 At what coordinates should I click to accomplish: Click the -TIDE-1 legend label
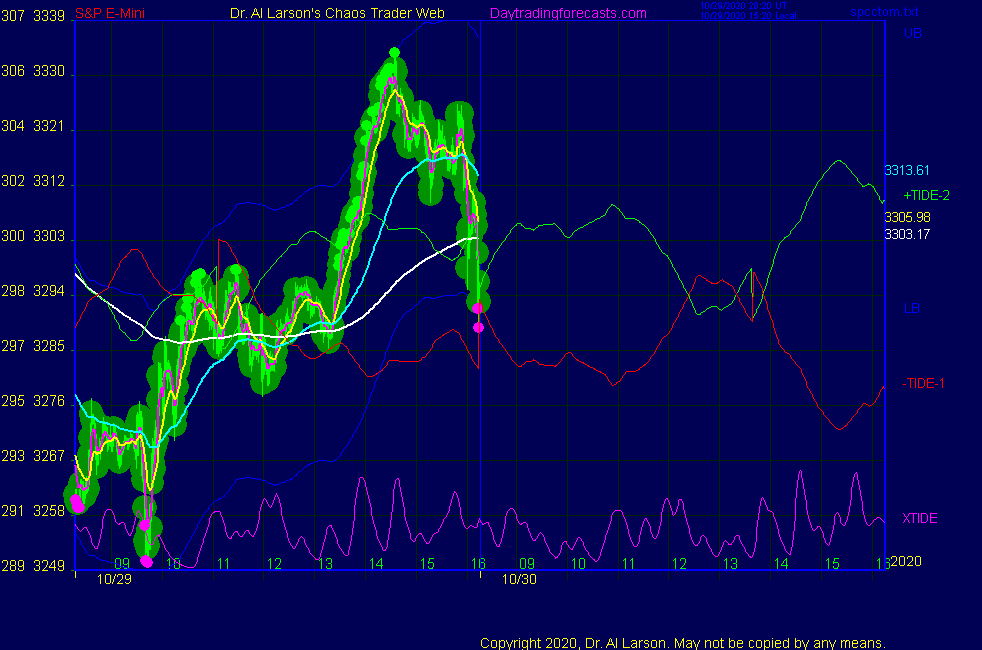tap(923, 383)
